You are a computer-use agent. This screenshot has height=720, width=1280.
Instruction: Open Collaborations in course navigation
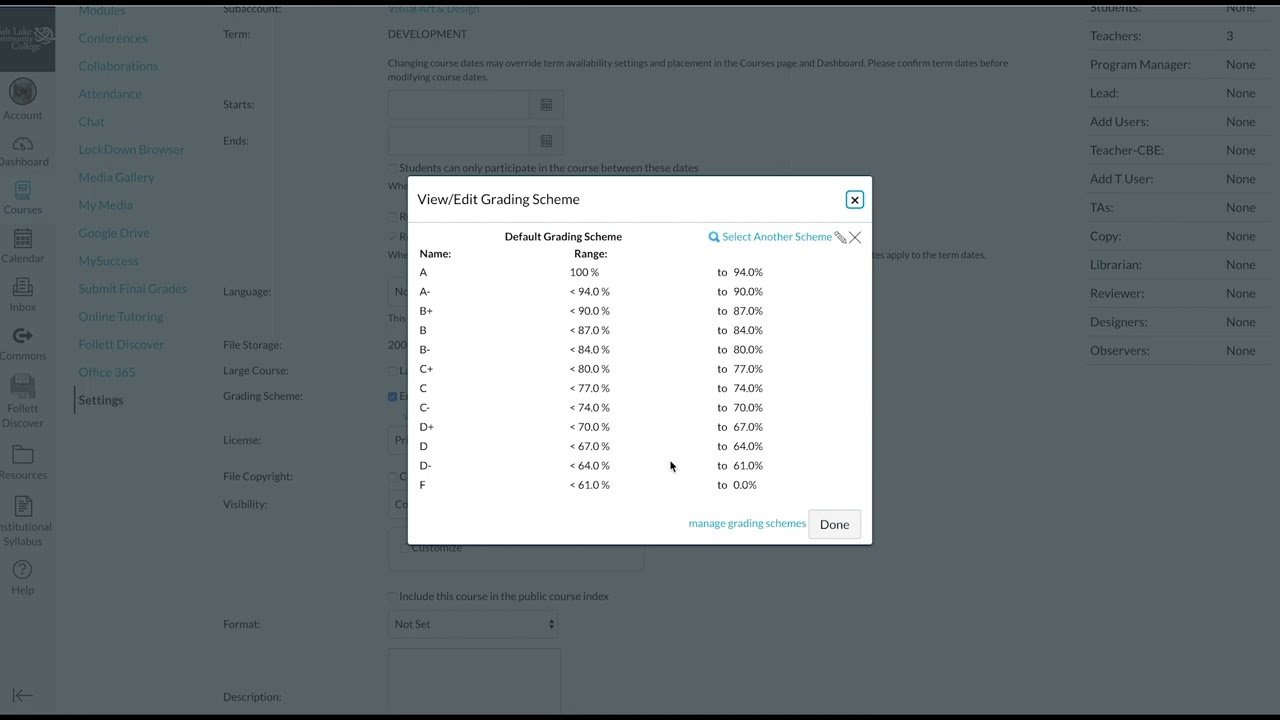[x=118, y=66]
